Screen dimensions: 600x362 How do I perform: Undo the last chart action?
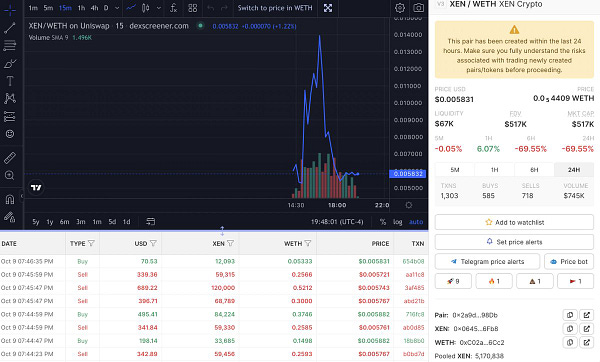click(210, 8)
